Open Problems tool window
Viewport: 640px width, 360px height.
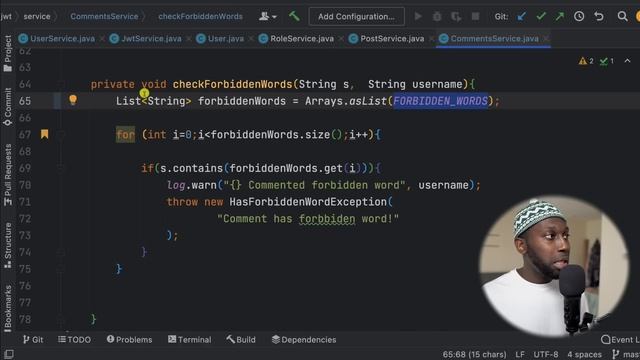129,340
